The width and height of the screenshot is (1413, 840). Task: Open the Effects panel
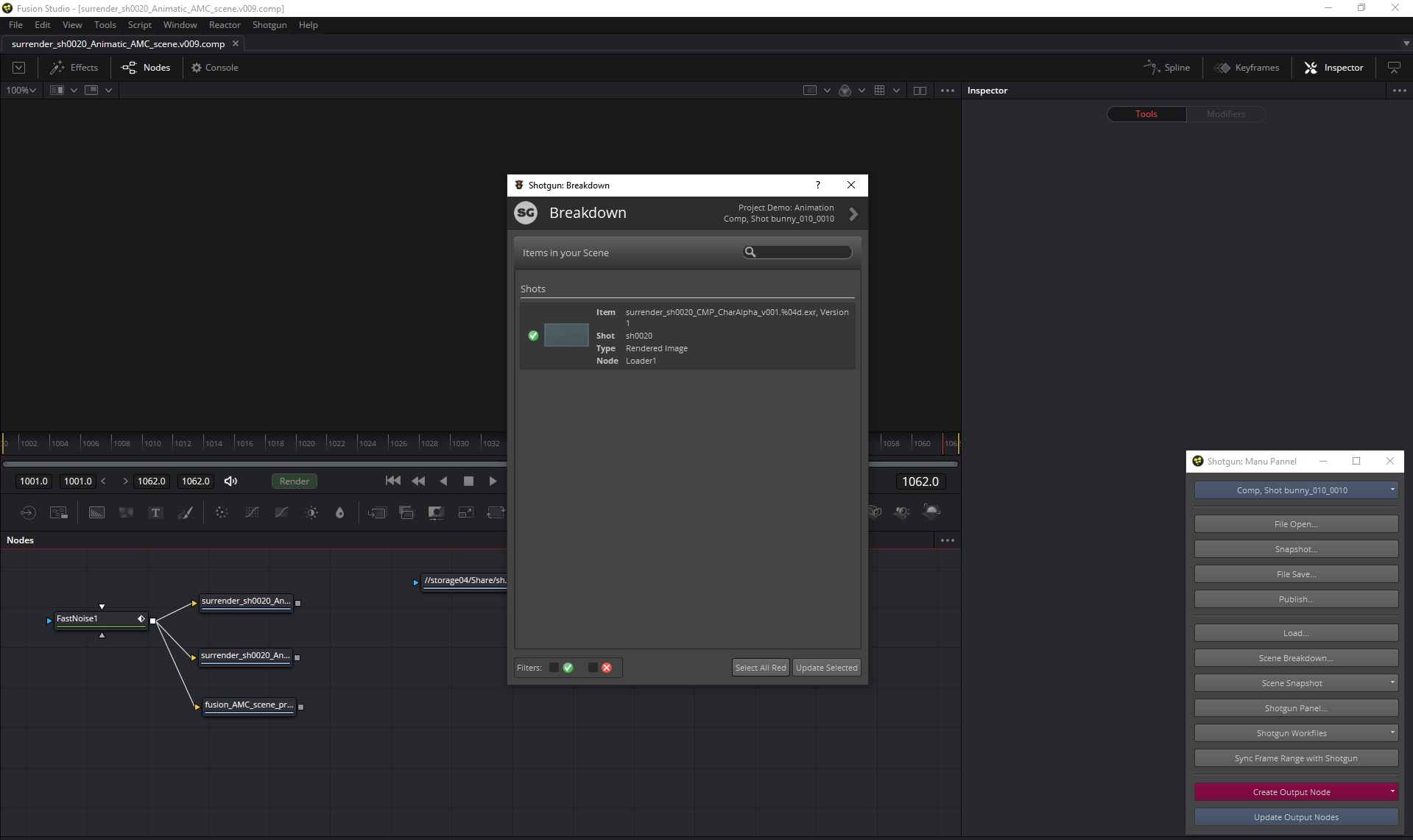(x=74, y=68)
